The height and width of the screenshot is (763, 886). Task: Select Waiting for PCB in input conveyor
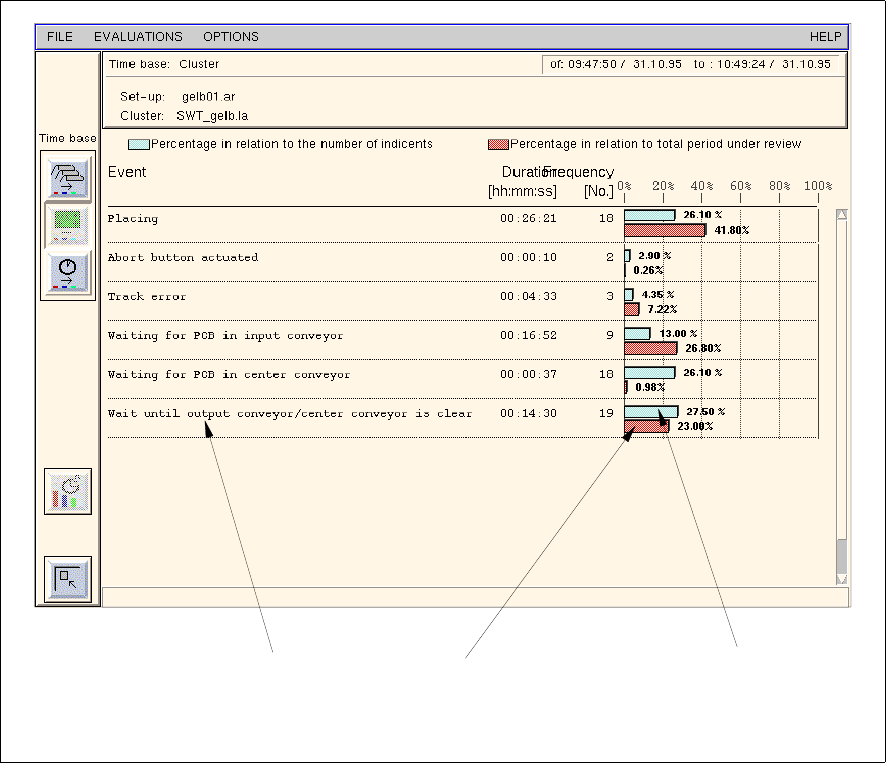pos(225,336)
